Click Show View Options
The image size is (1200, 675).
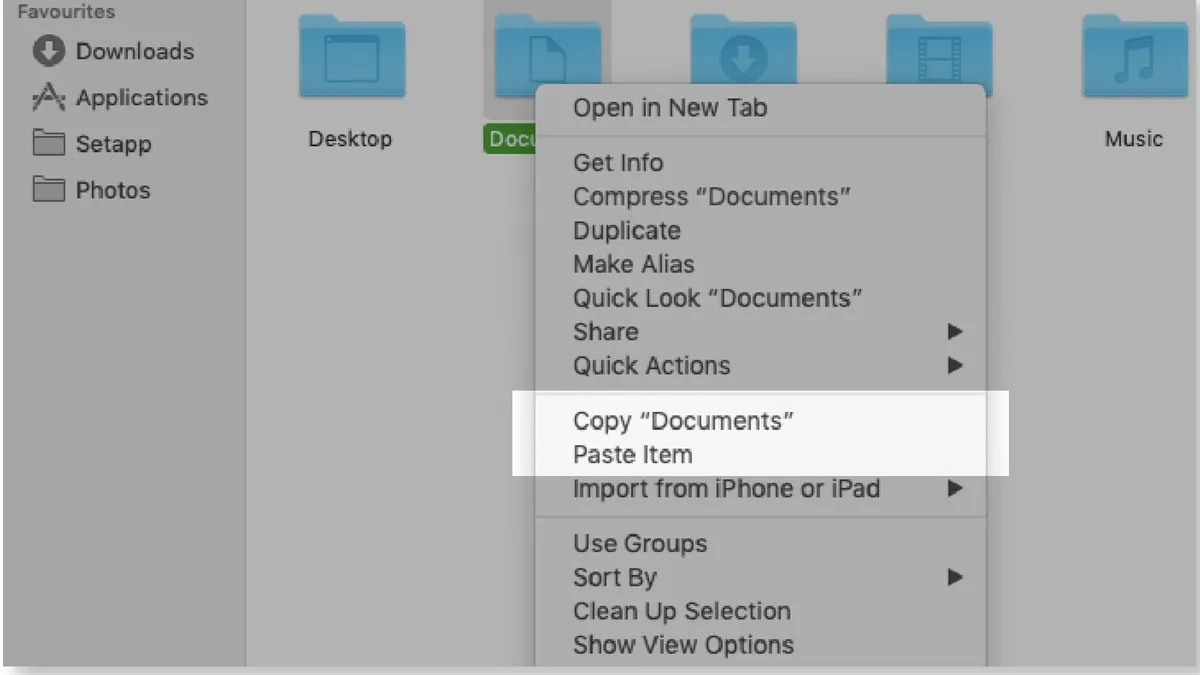683,645
